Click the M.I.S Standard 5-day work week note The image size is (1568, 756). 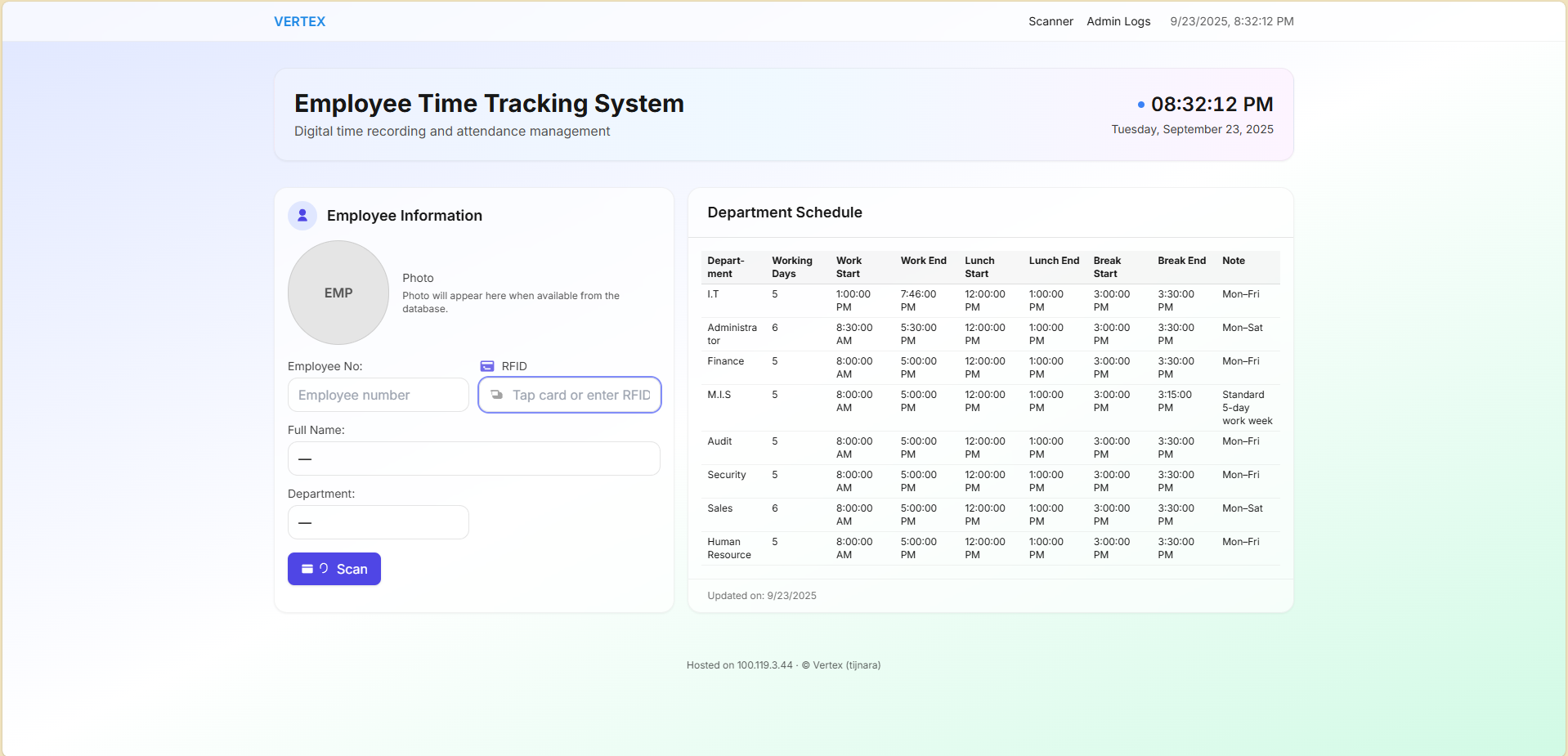(x=1247, y=408)
